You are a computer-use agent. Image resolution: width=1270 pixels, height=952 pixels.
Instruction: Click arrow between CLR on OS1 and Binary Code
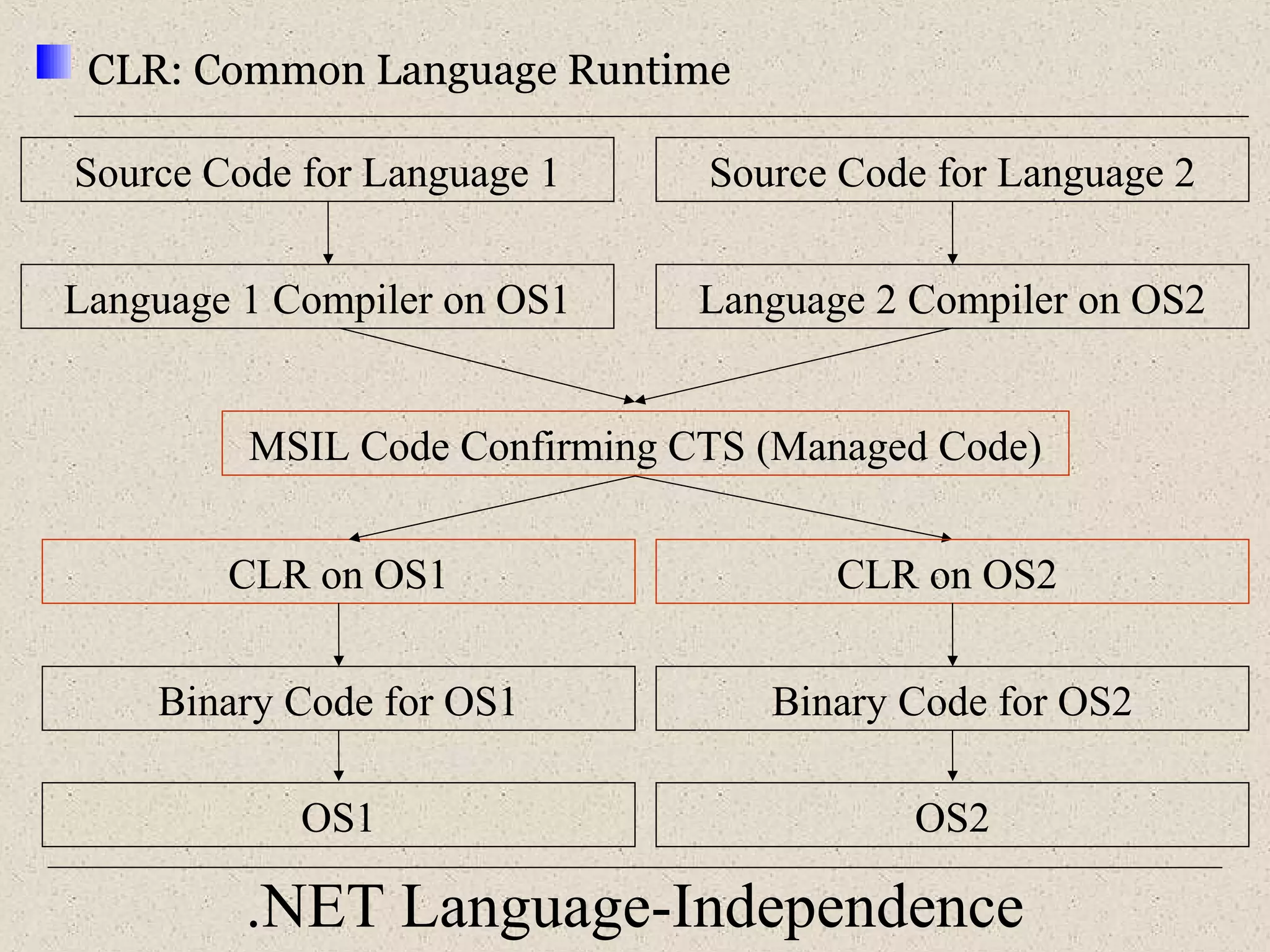tap(339, 635)
